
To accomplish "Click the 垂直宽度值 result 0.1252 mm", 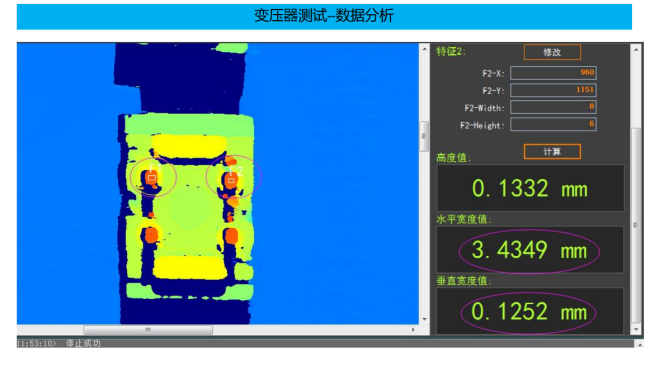I will [x=530, y=311].
